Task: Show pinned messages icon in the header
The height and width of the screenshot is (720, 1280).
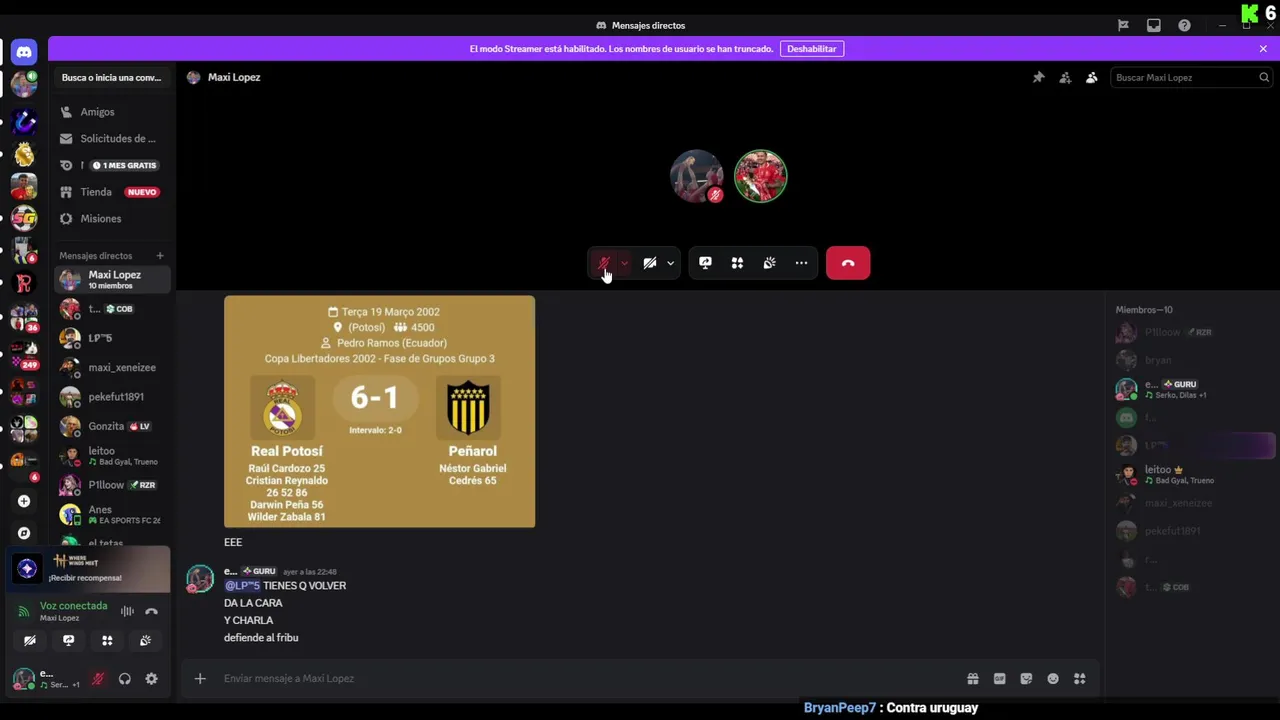Action: click(x=1038, y=77)
